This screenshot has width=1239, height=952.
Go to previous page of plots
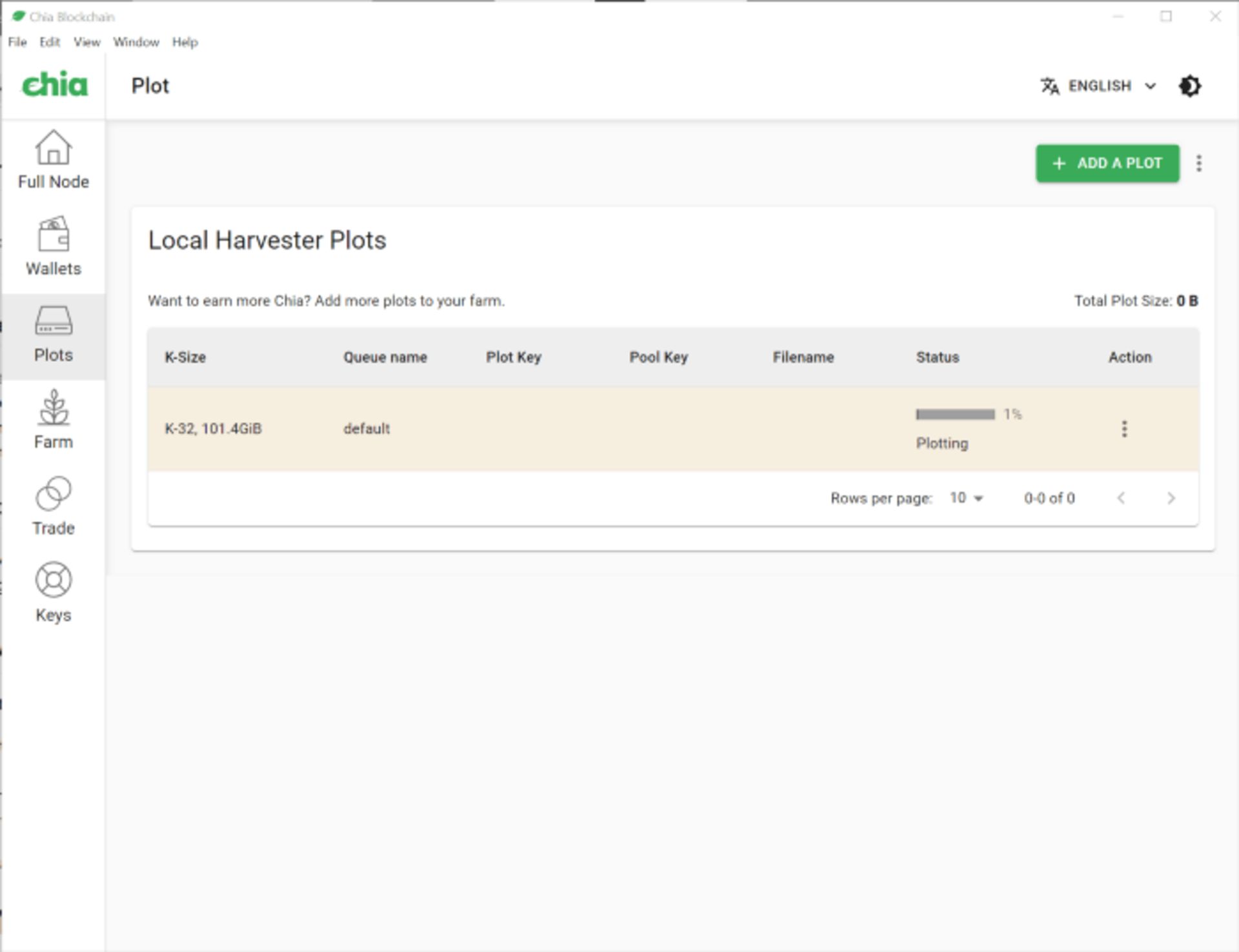(x=1121, y=498)
